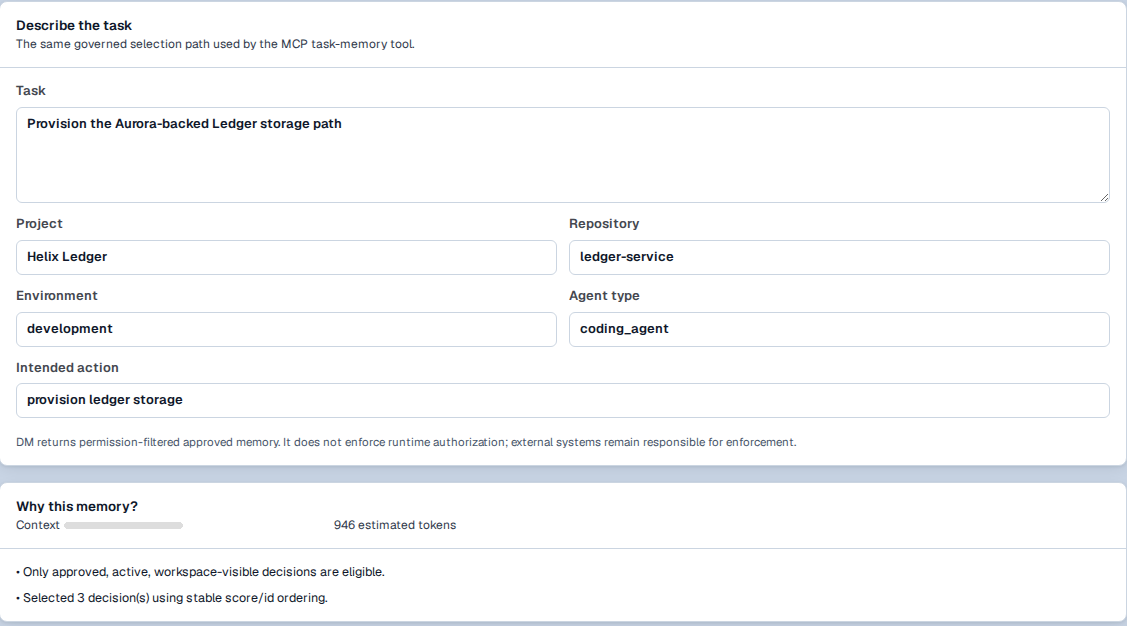Click the 'Intended action' field label

(x=68, y=367)
